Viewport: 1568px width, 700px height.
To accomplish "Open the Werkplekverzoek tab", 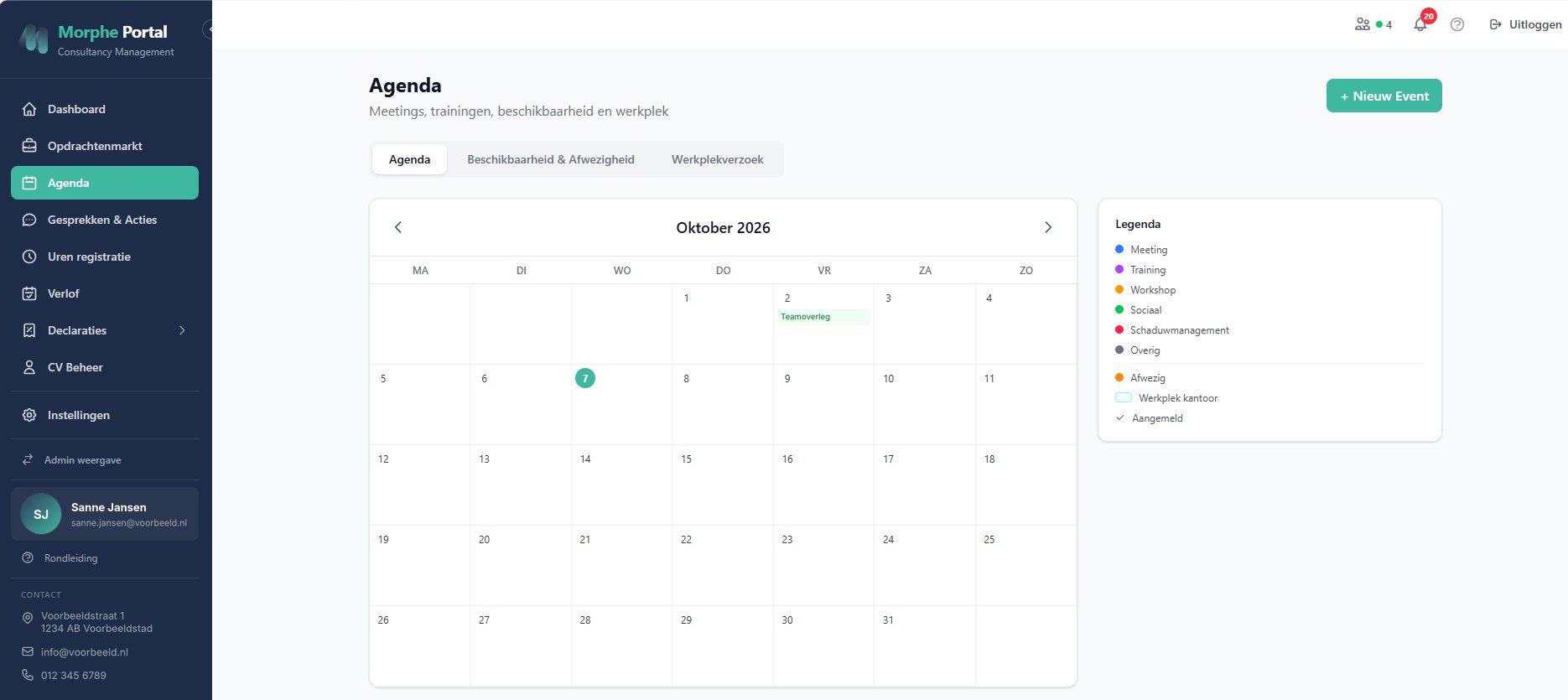I will 718,159.
